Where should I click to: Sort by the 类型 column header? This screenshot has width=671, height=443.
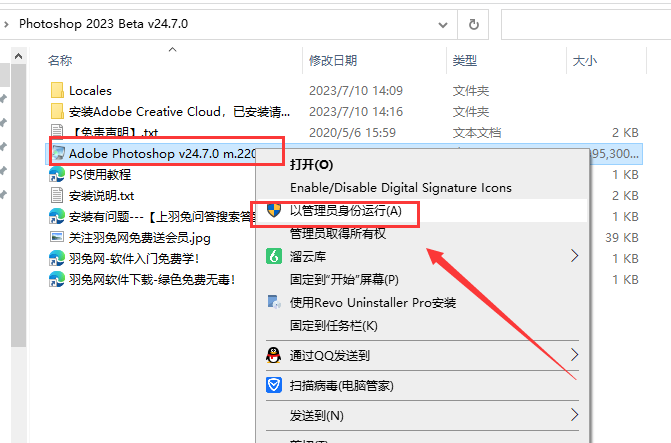pos(465,60)
